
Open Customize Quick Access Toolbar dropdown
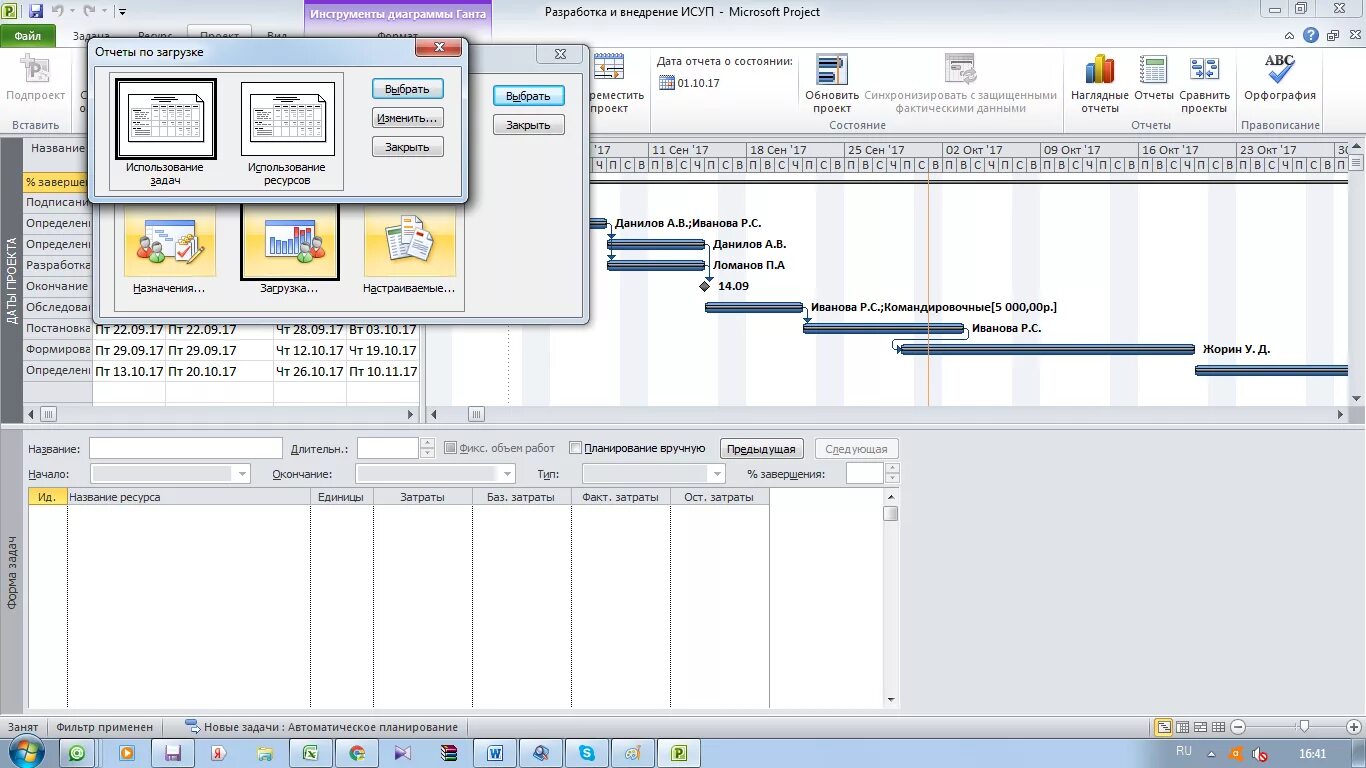(x=122, y=12)
